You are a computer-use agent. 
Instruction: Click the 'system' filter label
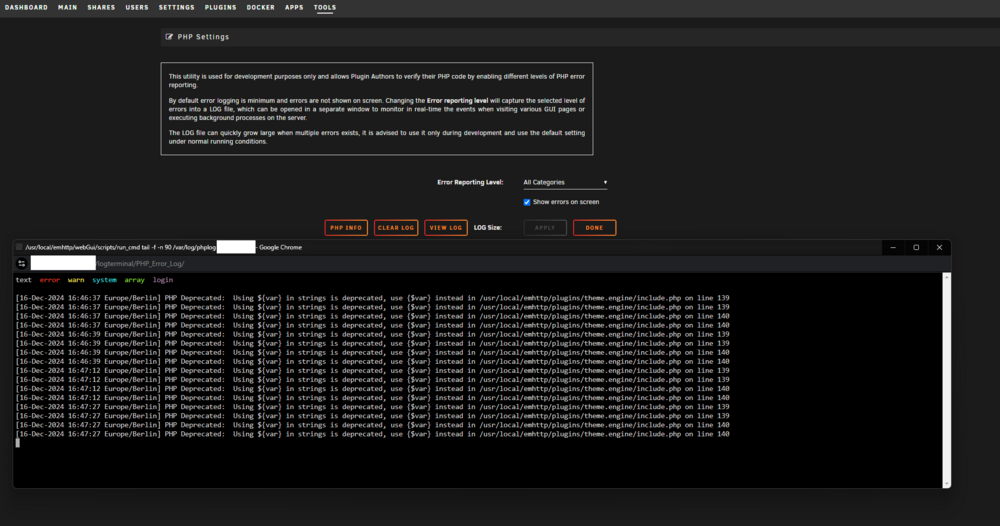(x=105, y=280)
